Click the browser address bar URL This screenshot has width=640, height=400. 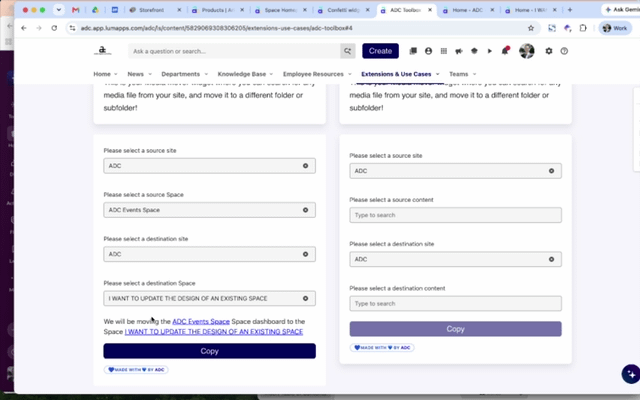pyautogui.click(x=216, y=28)
